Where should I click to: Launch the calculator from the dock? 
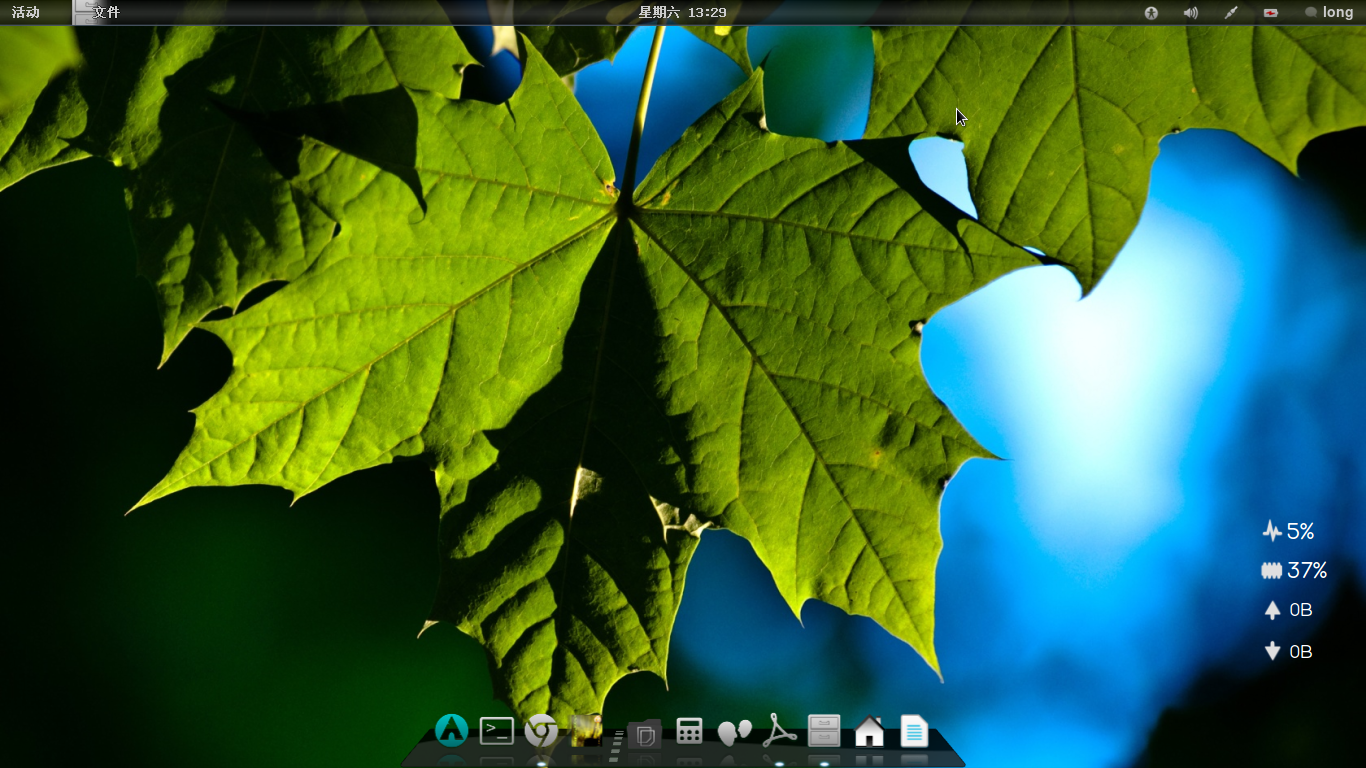click(x=689, y=731)
